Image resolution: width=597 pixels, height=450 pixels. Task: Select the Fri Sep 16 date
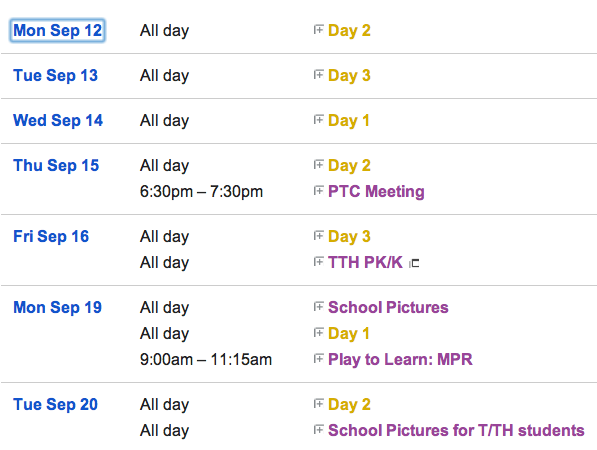pyautogui.click(x=51, y=236)
